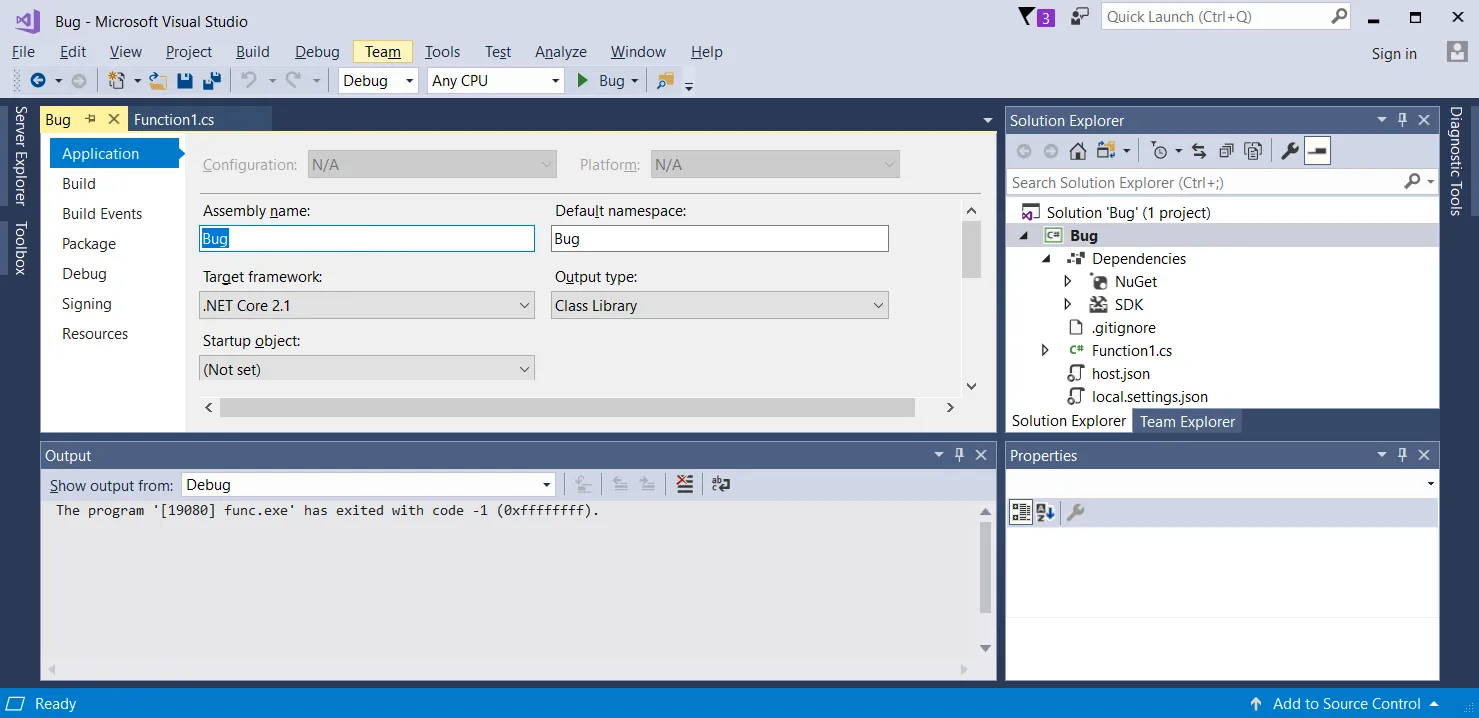
Task: Click the Home icon in Solution Explorer
Action: pyautogui.click(x=1078, y=151)
